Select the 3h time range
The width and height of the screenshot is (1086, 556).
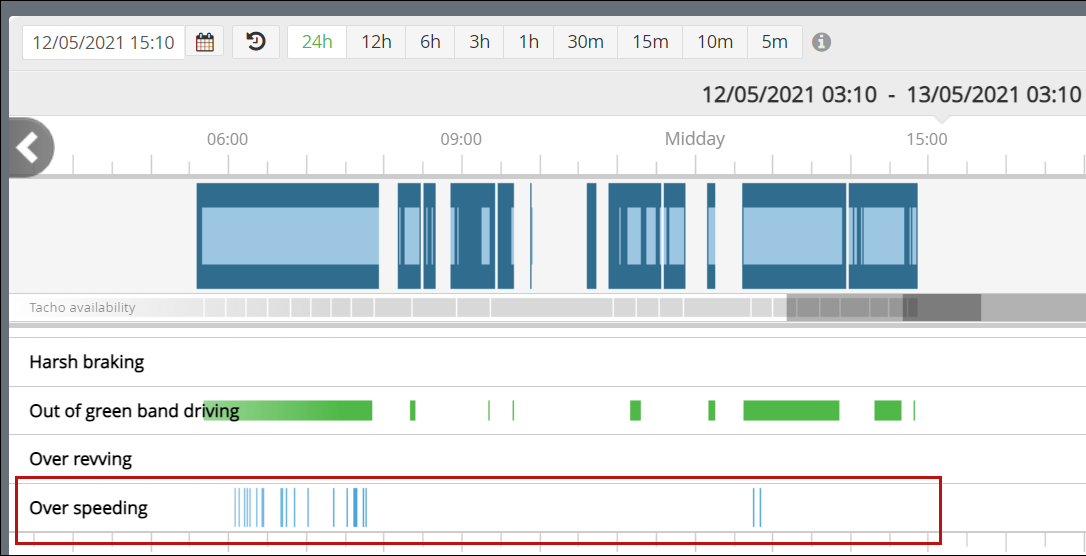click(x=479, y=42)
